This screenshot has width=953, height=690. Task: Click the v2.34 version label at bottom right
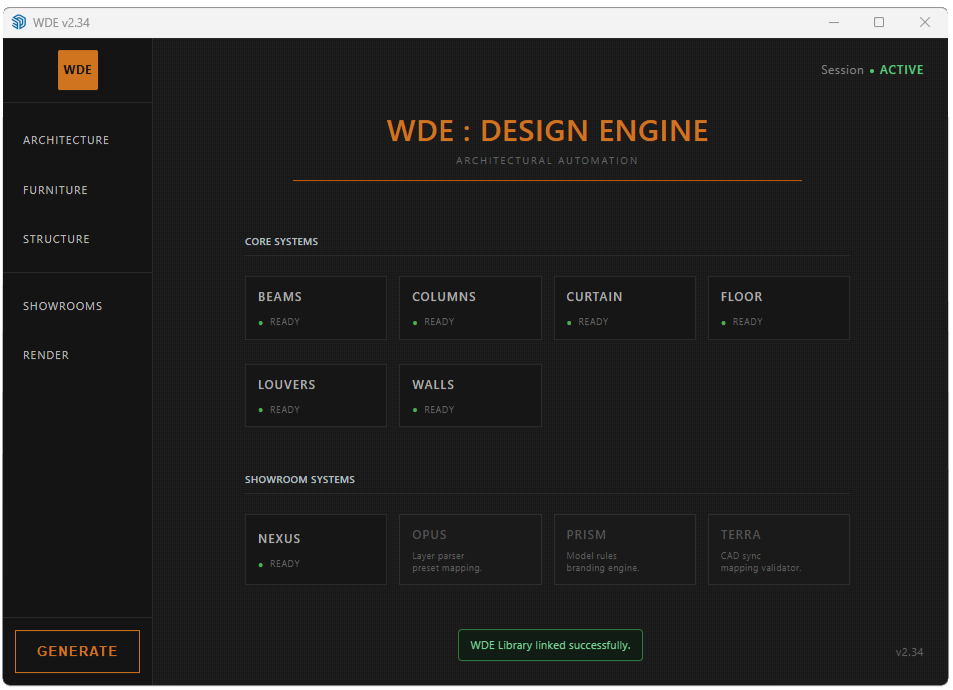pyautogui.click(x=909, y=652)
